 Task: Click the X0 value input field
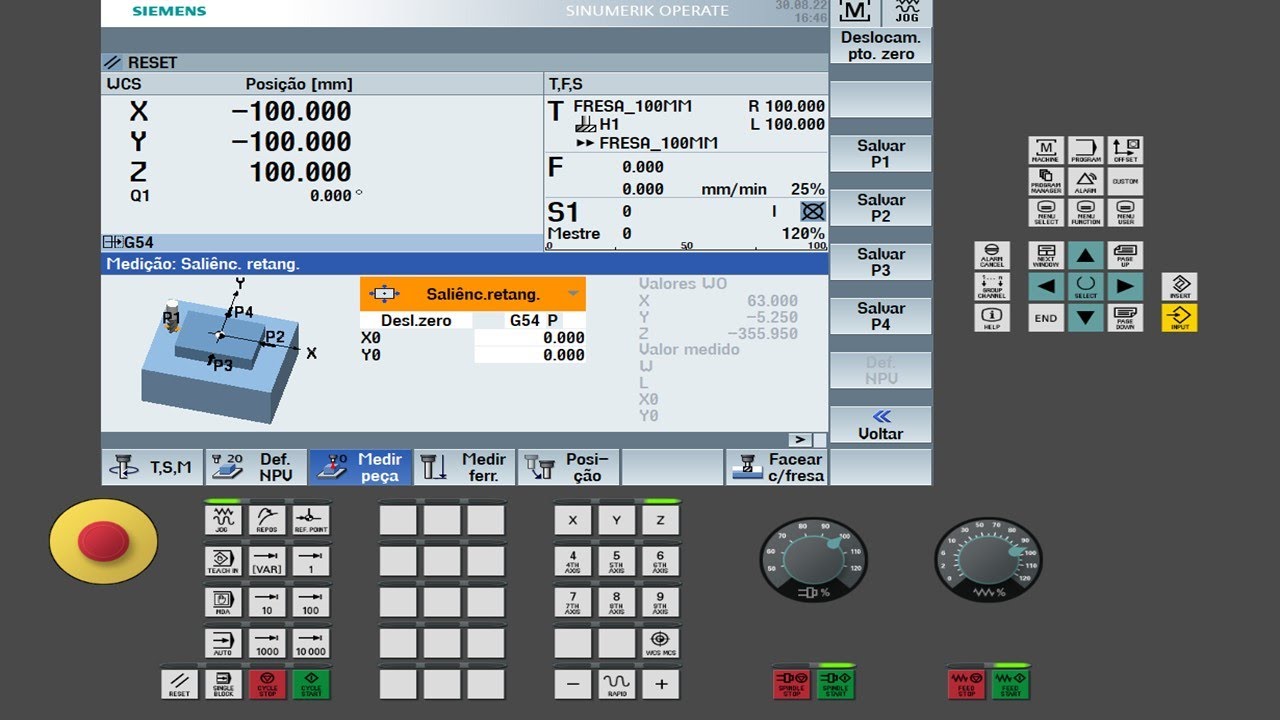(x=529, y=338)
